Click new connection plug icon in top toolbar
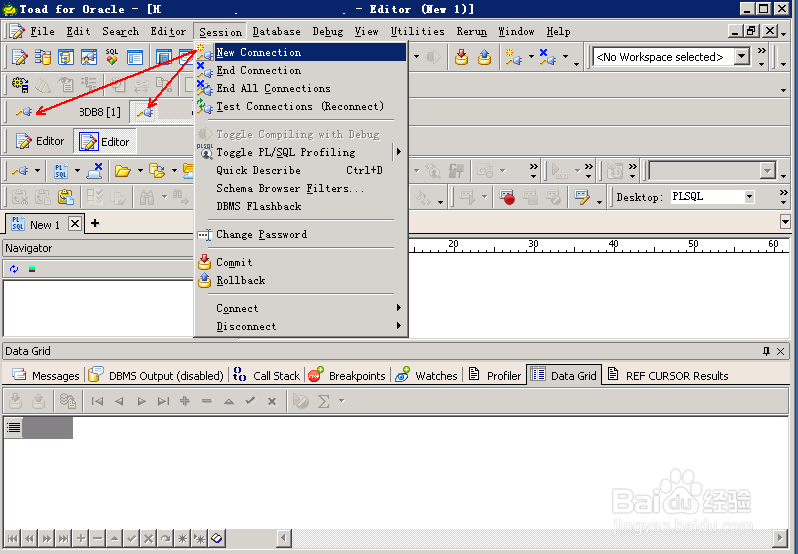Image resolution: width=798 pixels, height=554 pixels. point(513,57)
